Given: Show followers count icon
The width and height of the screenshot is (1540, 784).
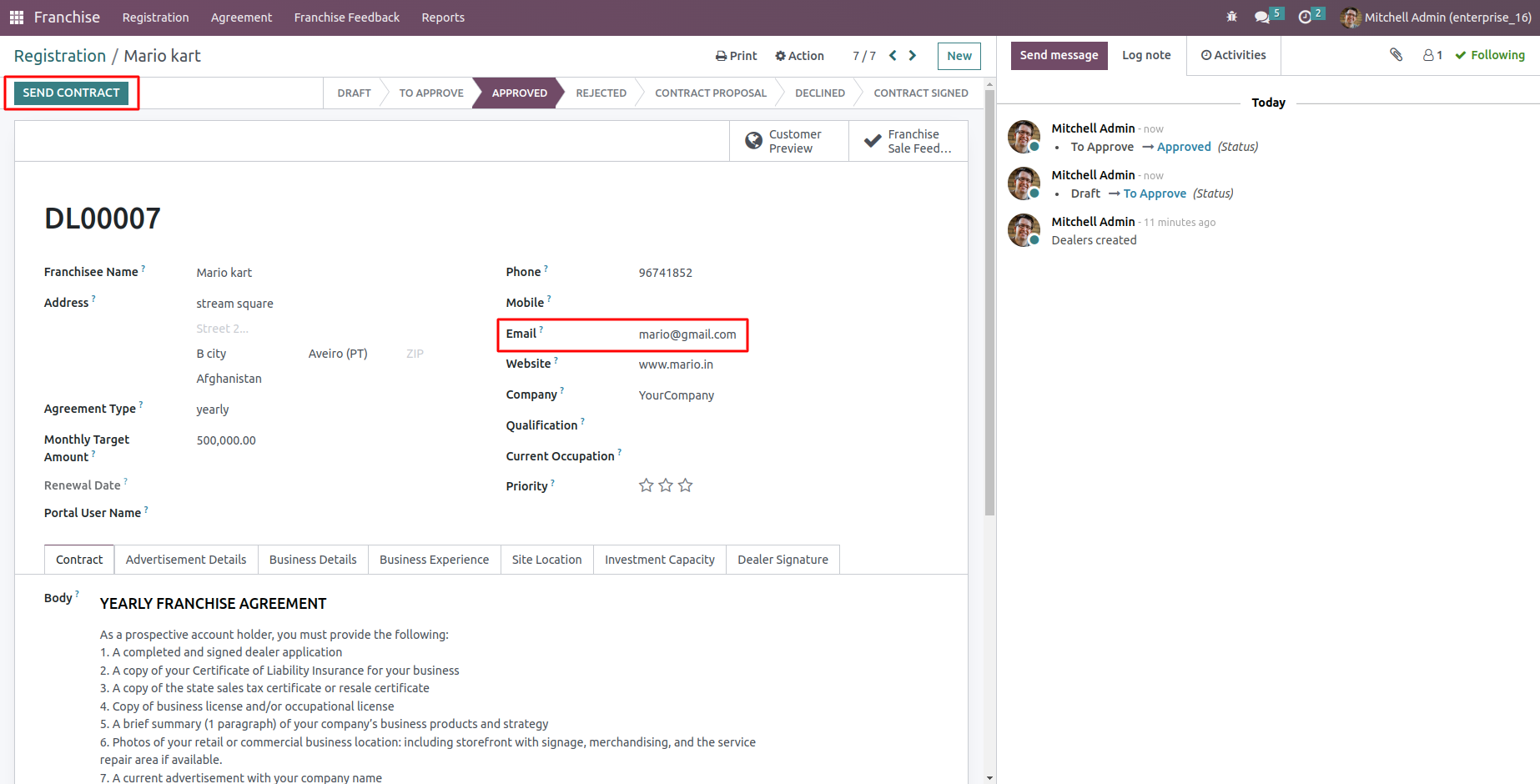Looking at the screenshot, I should [x=1432, y=55].
